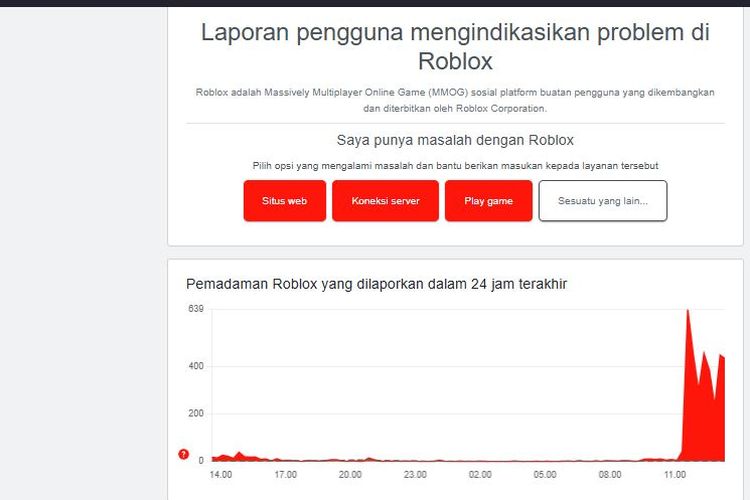Screen dimensions: 750x500
Task: Click the 400 label on chart axis
Action: click(196, 366)
